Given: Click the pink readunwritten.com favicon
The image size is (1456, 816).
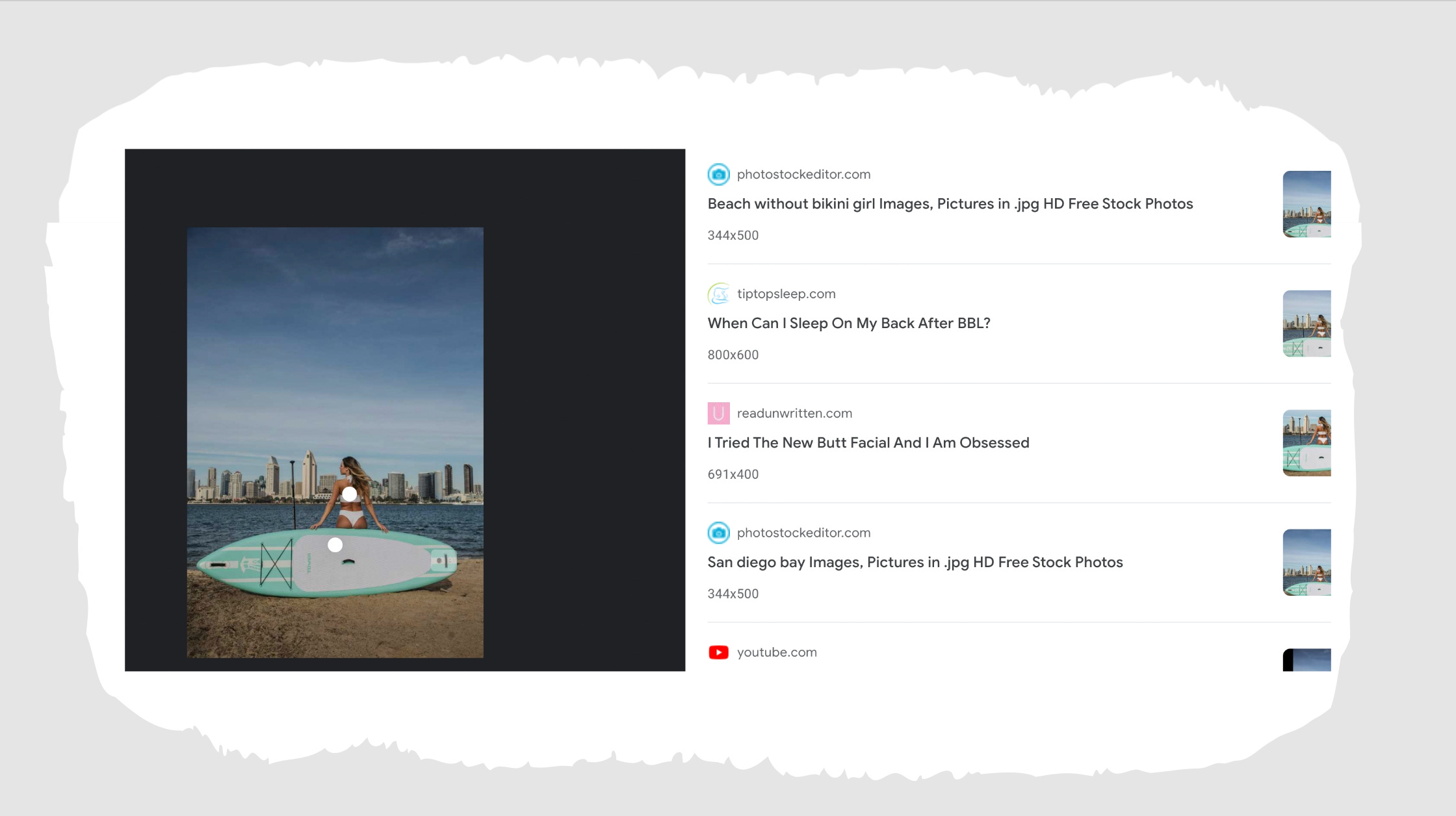Looking at the screenshot, I should [718, 413].
